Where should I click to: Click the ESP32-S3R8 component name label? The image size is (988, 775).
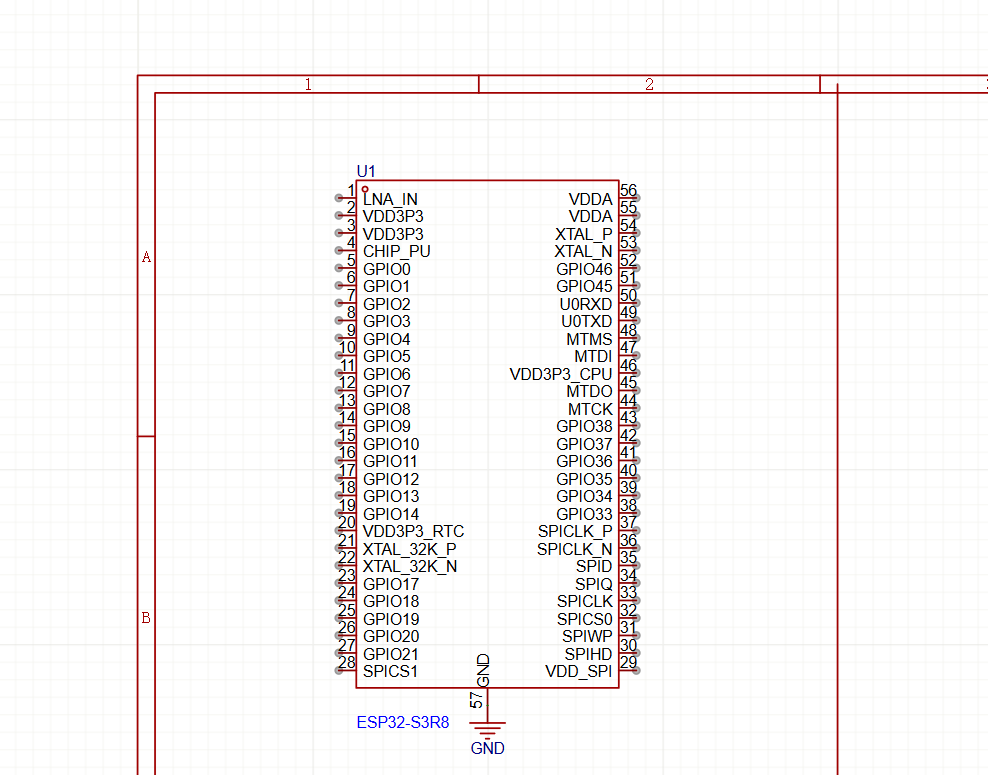click(x=400, y=722)
